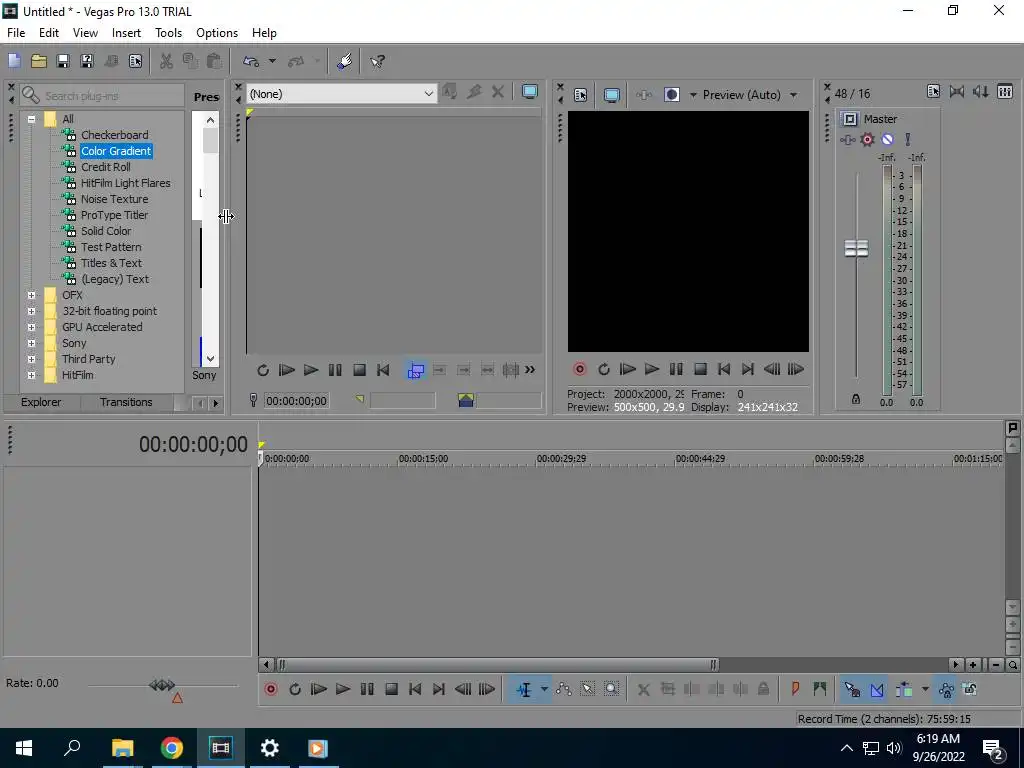Open the Insert menu
Image resolution: width=1024 pixels, height=768 pixels.
click(126, 33)
